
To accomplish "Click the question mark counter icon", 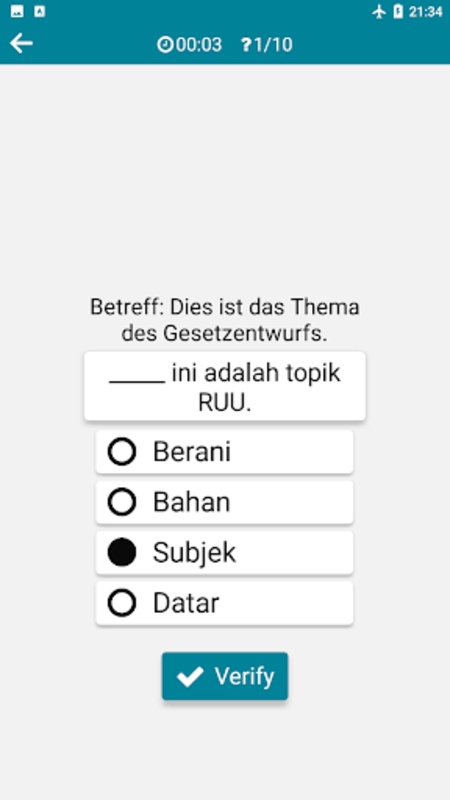I will pyautogui.click(x=247, y=45).
